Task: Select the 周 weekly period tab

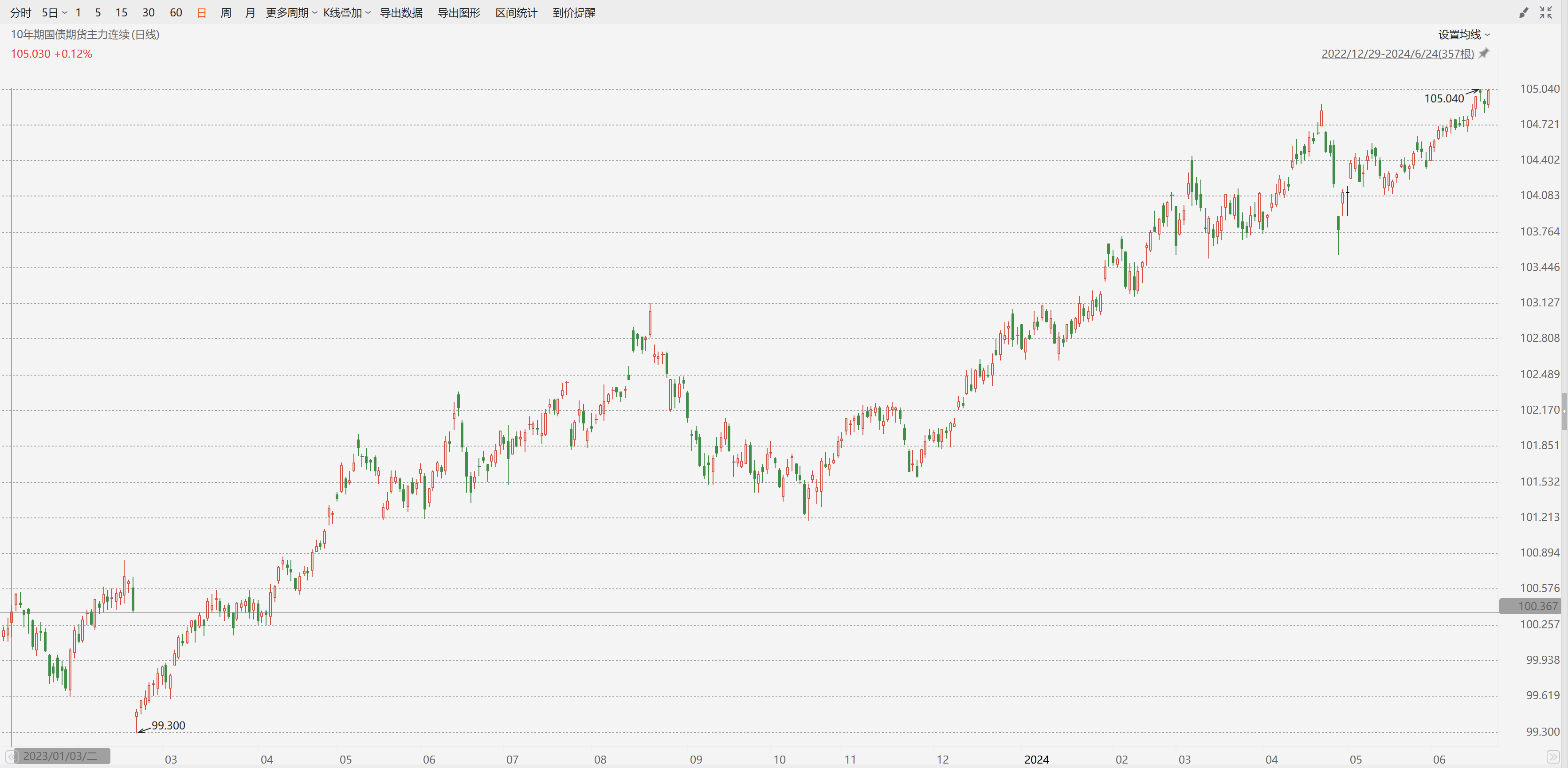Action: coord(226,13)
